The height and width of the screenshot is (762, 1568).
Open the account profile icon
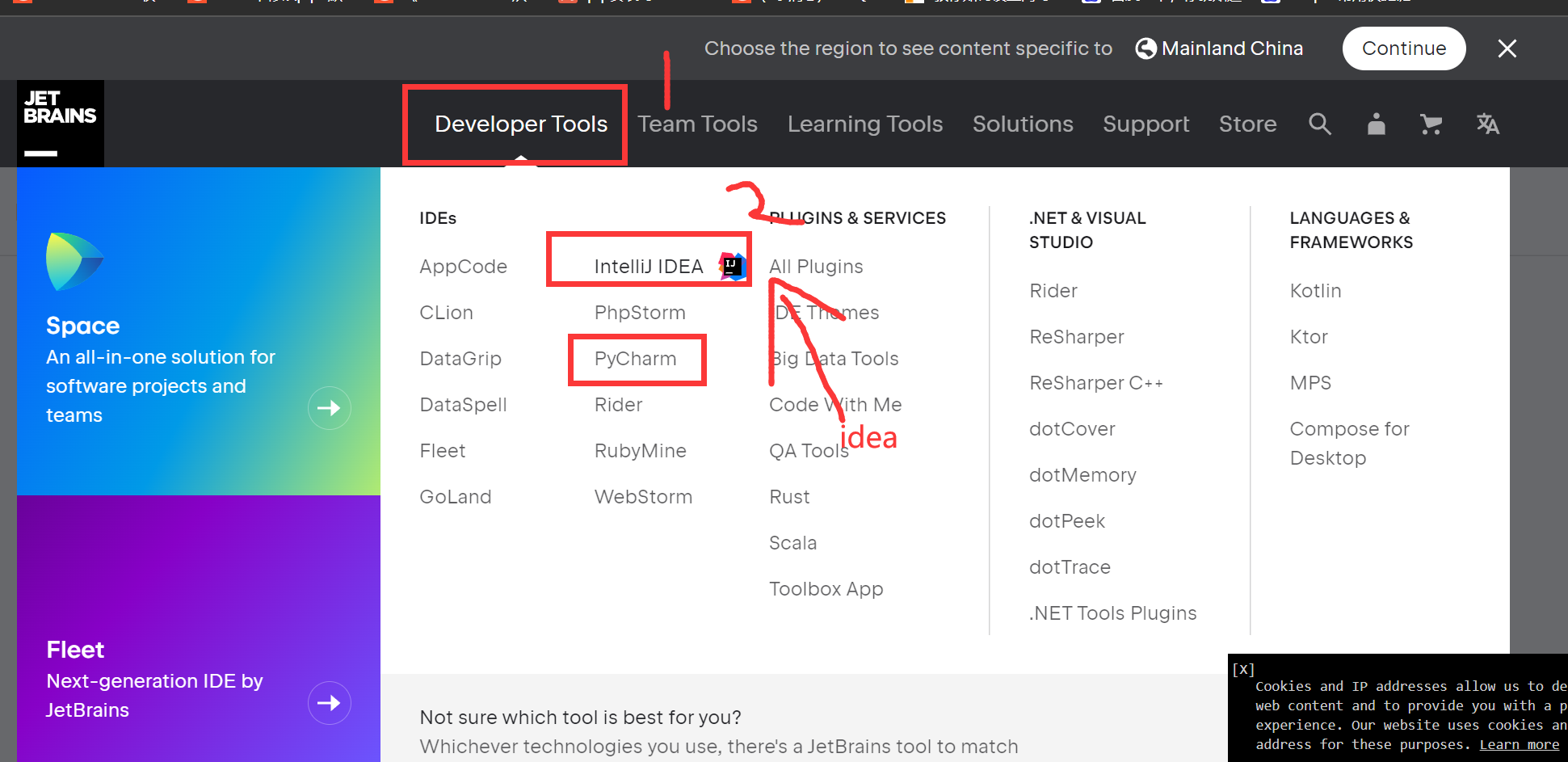[1376, 124]
